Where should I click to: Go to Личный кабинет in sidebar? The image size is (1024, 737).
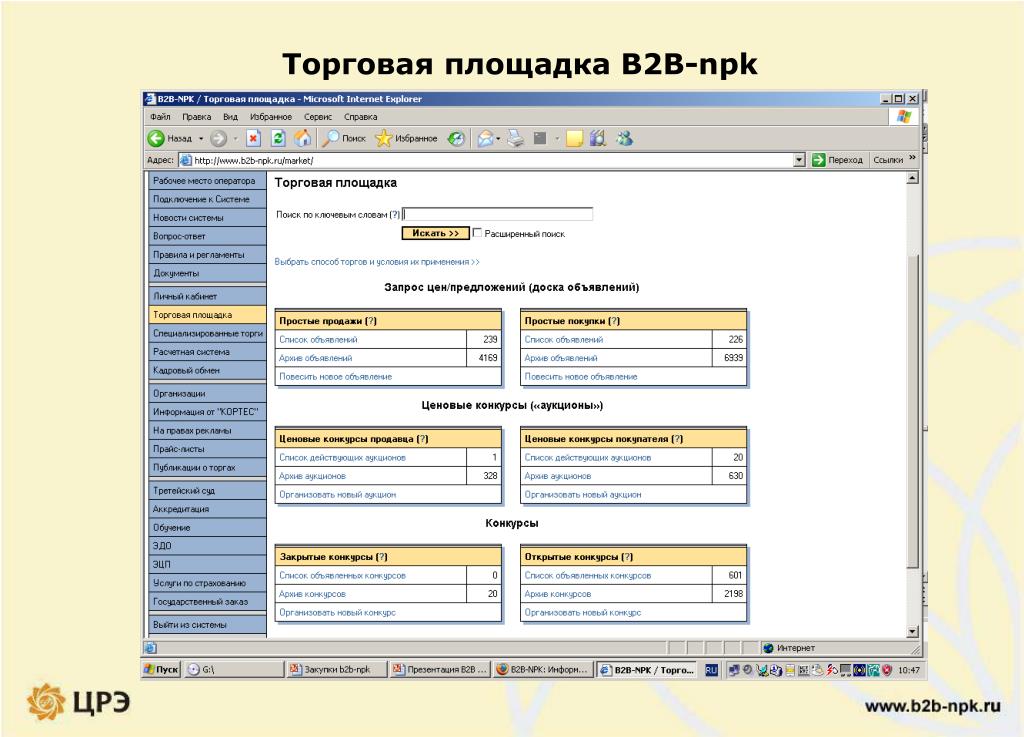207,296
